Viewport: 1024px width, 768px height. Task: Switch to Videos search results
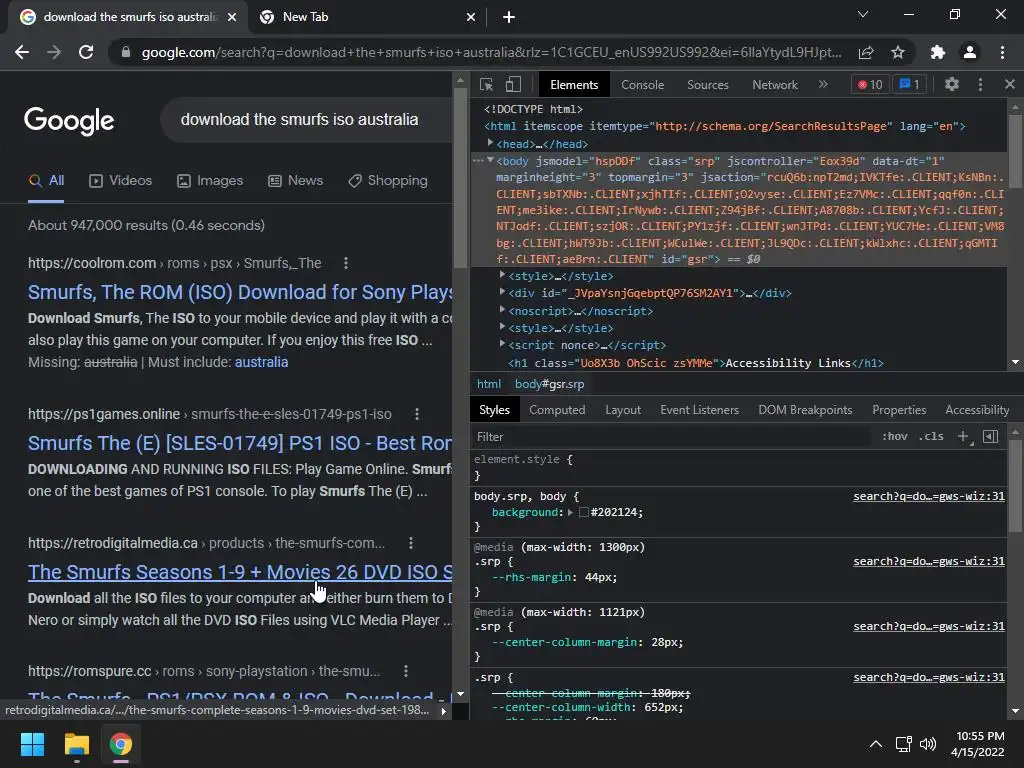pos(120,181)
